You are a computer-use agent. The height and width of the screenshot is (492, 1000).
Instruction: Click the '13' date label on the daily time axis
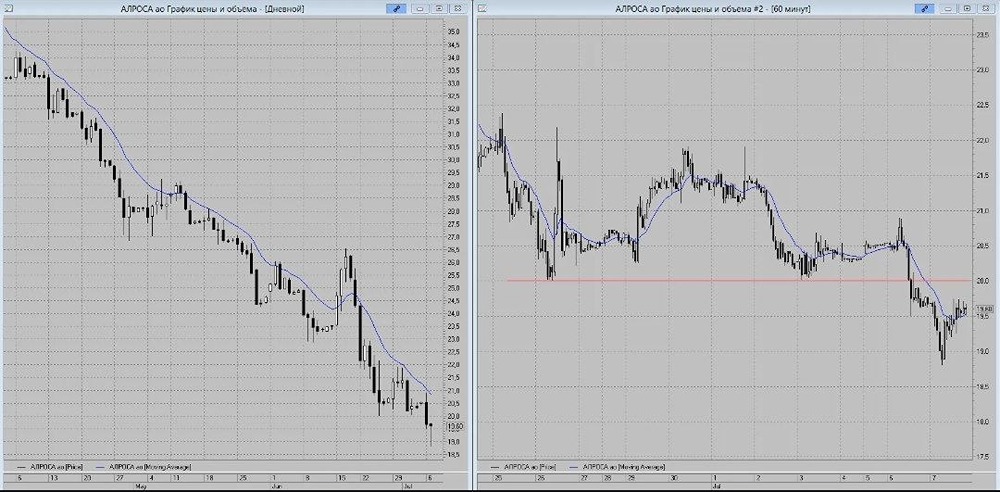pyautogui.click(x=54, y=477)
